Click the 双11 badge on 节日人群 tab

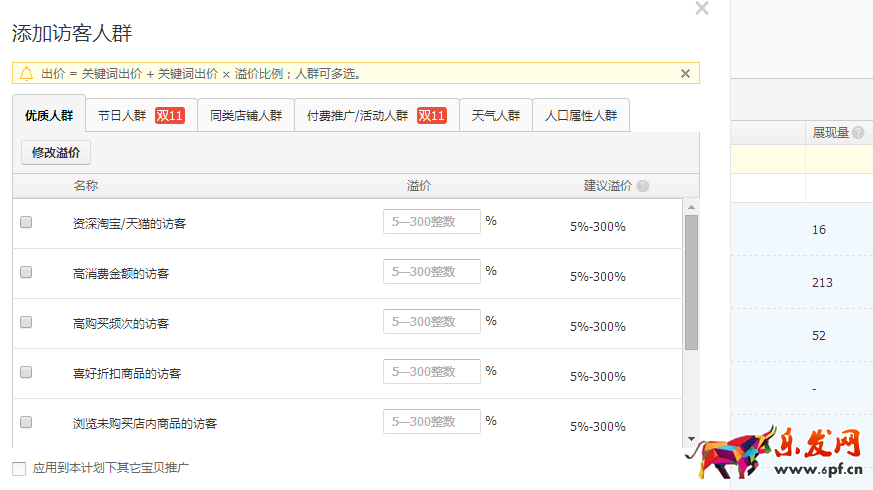coord(170,115)
